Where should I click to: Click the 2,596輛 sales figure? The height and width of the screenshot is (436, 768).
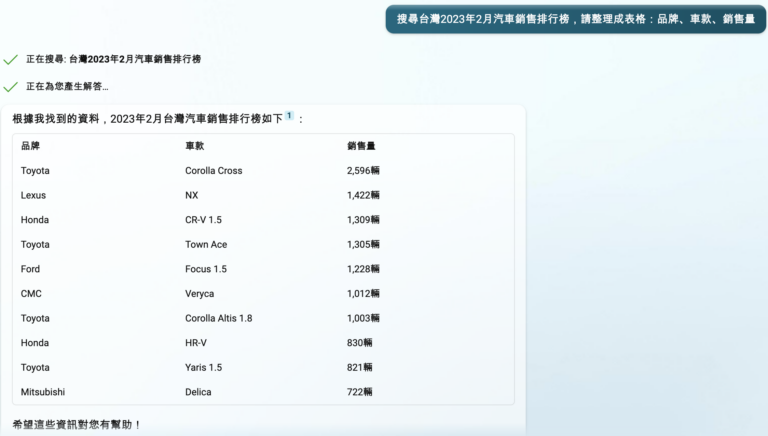pos(363,171)
